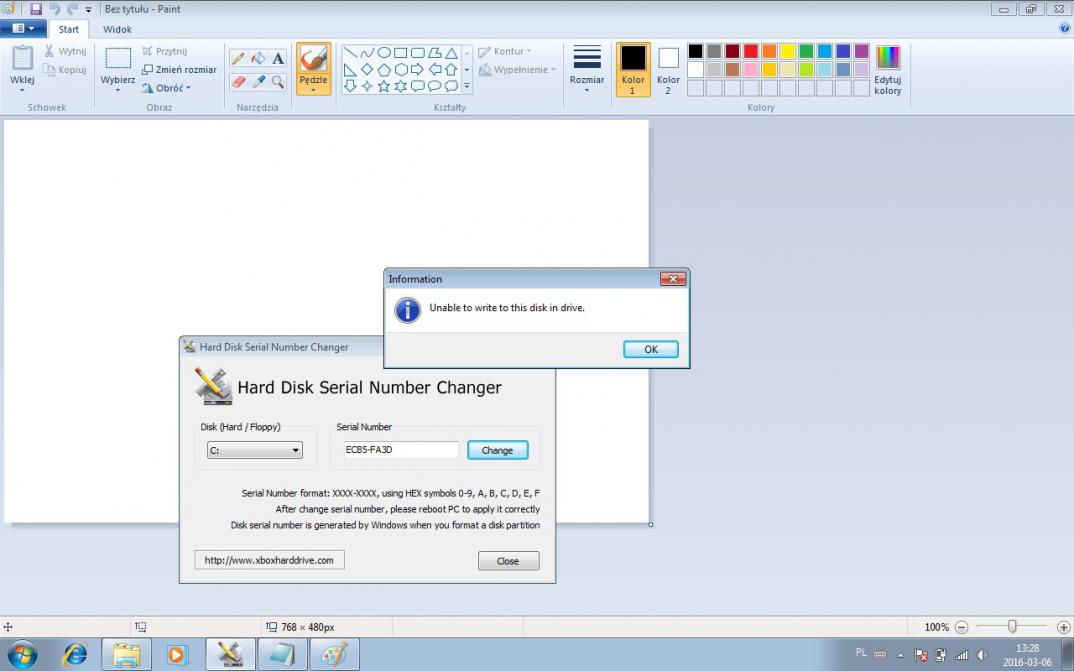The image size is (1074, 671).
Task: Click the clock showing 13:28
Action: coord(1027,648)
